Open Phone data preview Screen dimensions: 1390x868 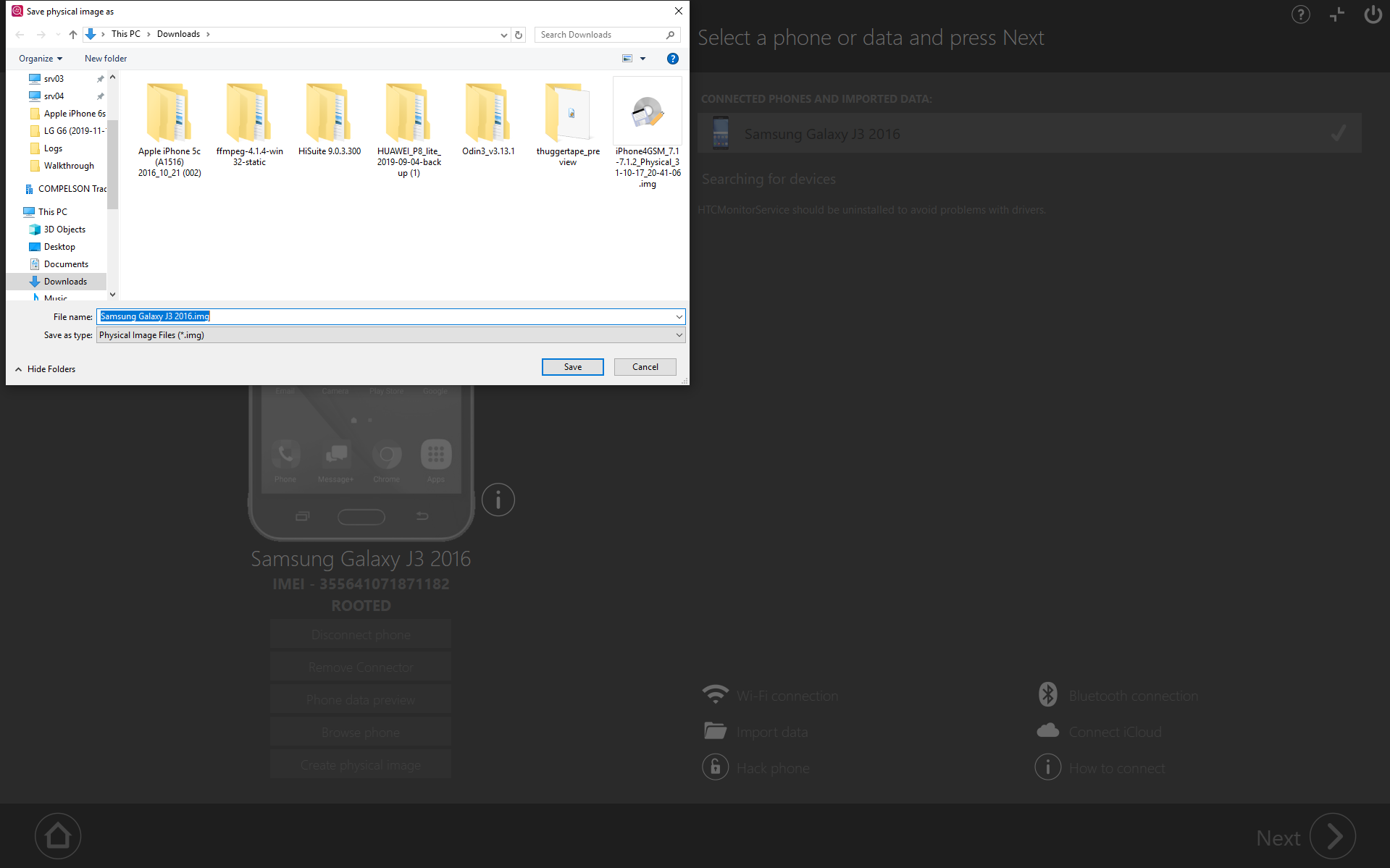pyautogui.click(x=361, y=700)
